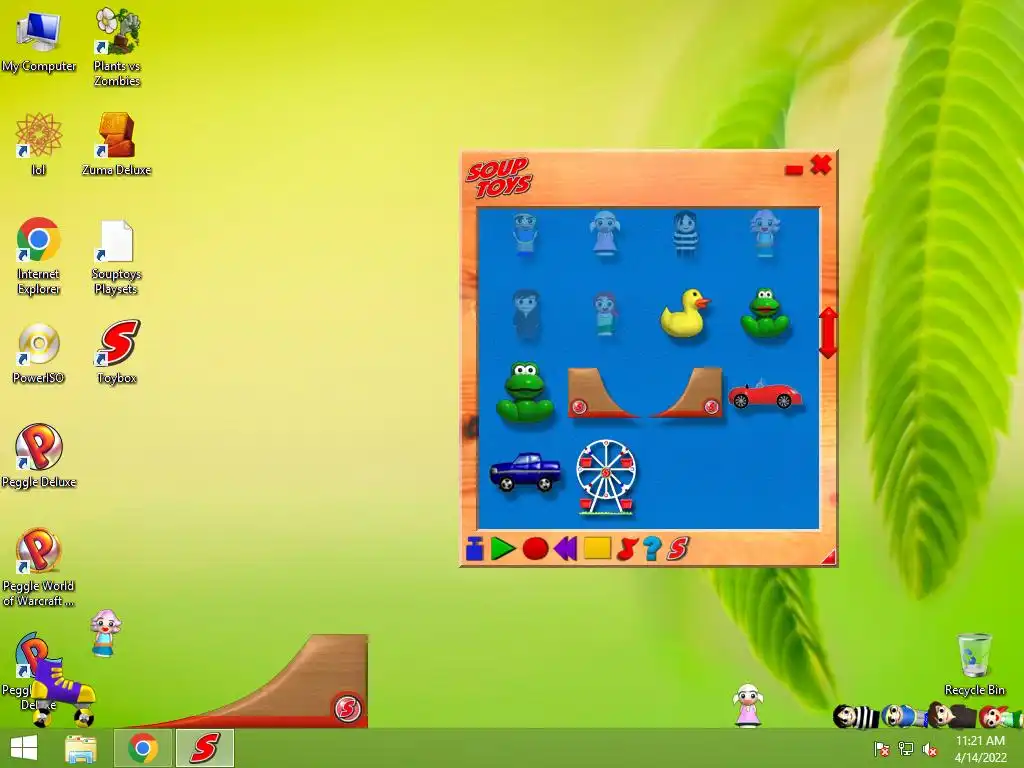This screenshot has height=768, width=1024.
Task: Select the Peggle Deluxe shortcut above Peggle World
Action: coord(39,455)
